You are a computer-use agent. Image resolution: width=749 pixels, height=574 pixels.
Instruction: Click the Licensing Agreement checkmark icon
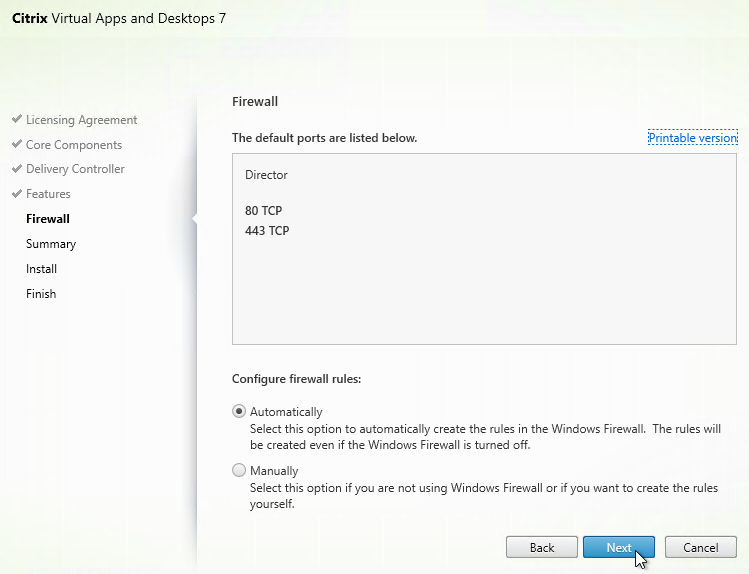(17, 118)
